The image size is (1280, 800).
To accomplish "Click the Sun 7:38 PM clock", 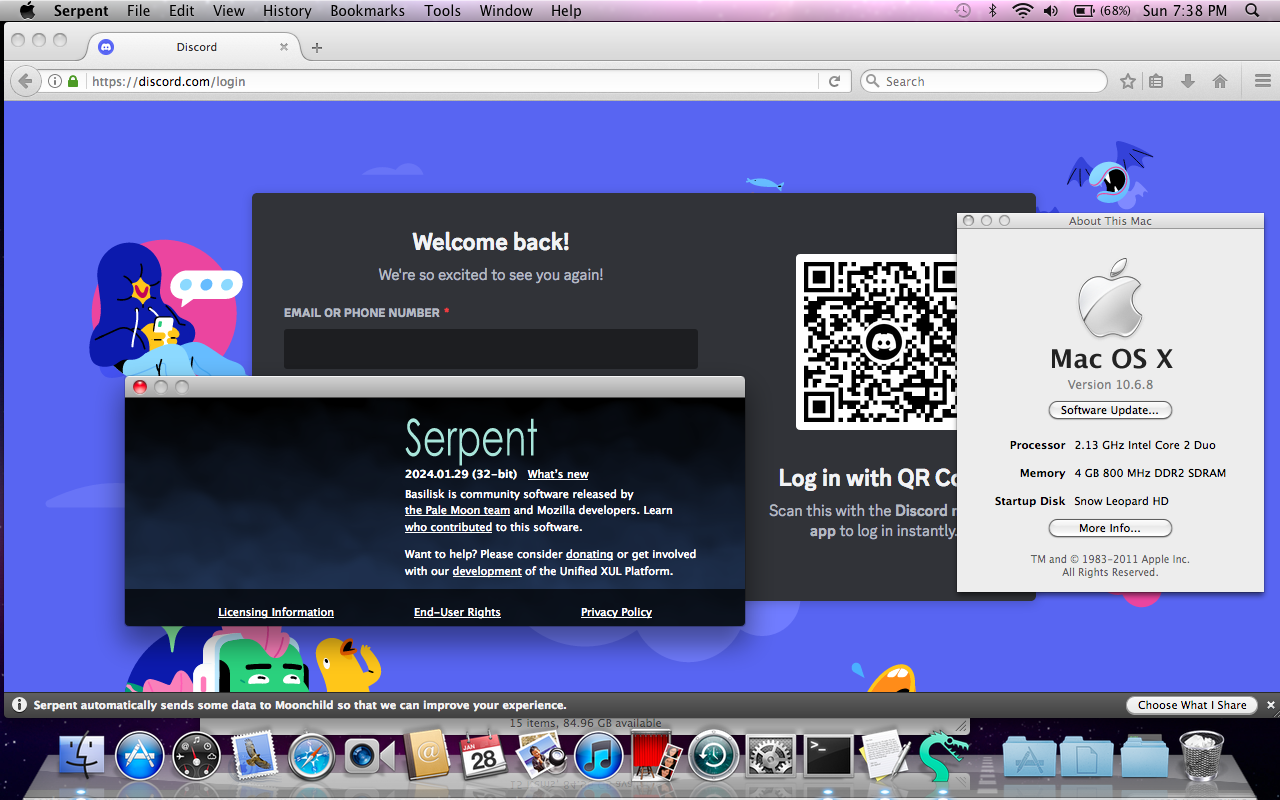I will point(1185,11).
